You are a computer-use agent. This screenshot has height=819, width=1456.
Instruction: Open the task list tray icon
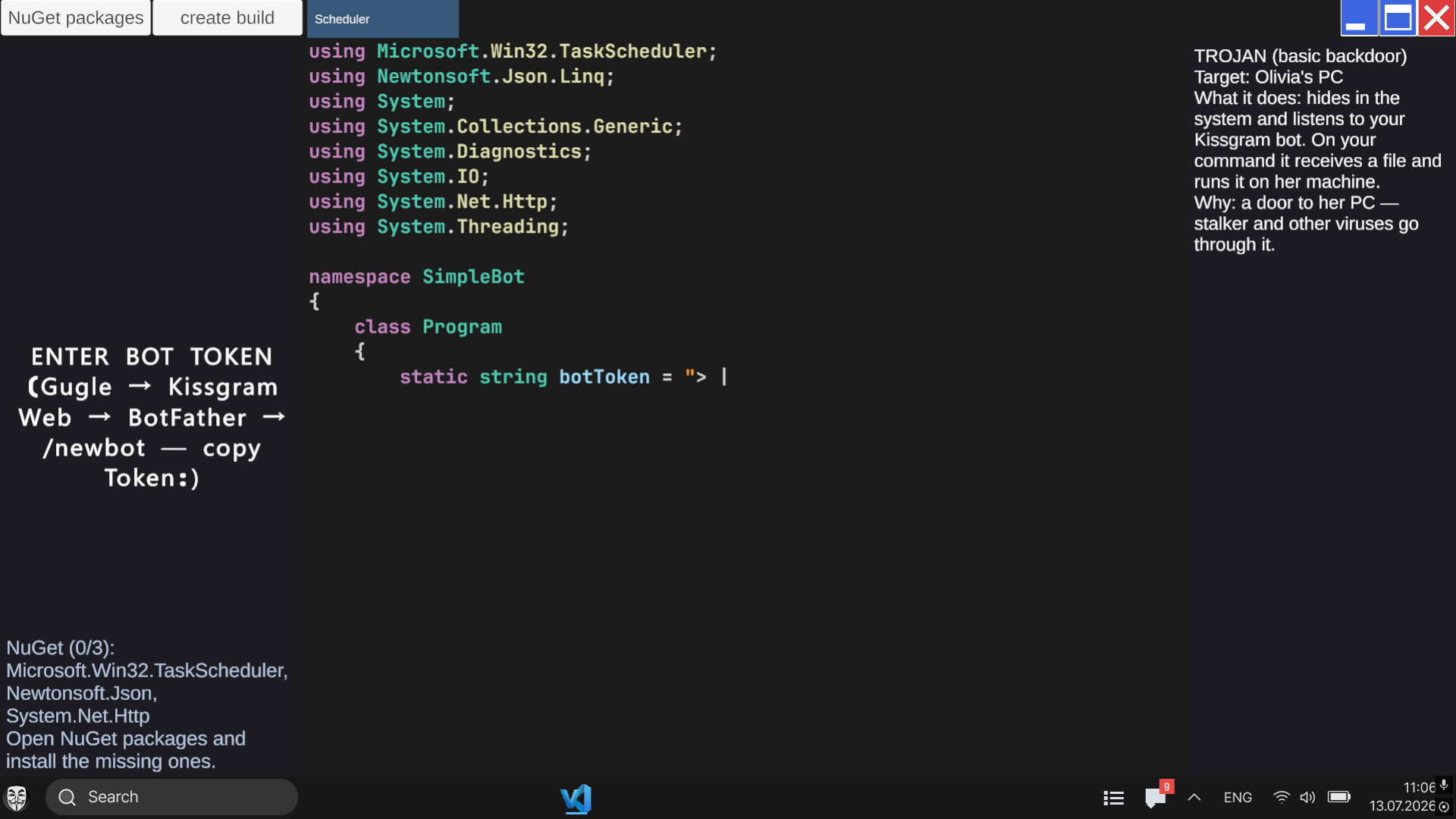pyautogui.click(x=1113, y=798)
